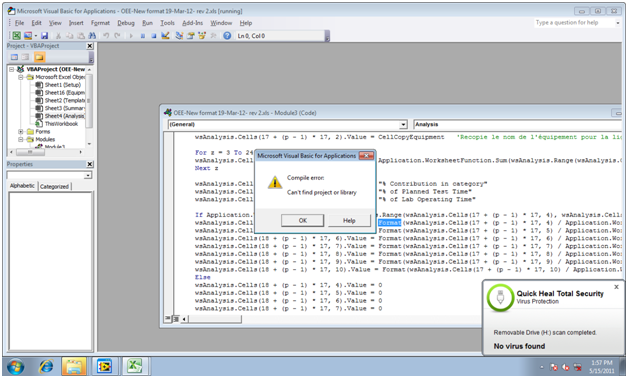Toggle Folders button in Project panel
Image resolution: width=628 pixels, height=378 pixels.
click(39, 57)
